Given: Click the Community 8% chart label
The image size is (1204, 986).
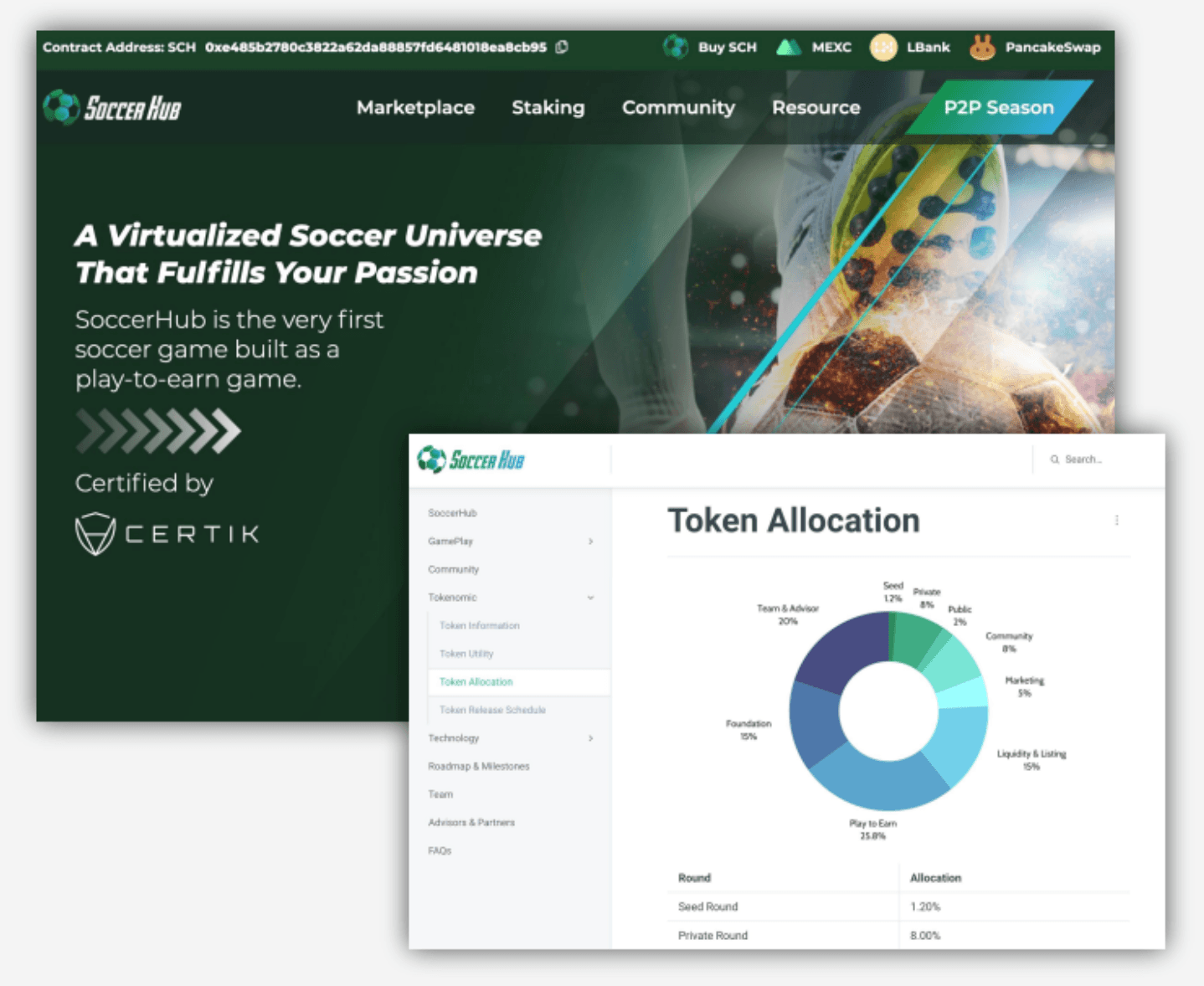Looking at the screenshot, I should (1009, 642).
